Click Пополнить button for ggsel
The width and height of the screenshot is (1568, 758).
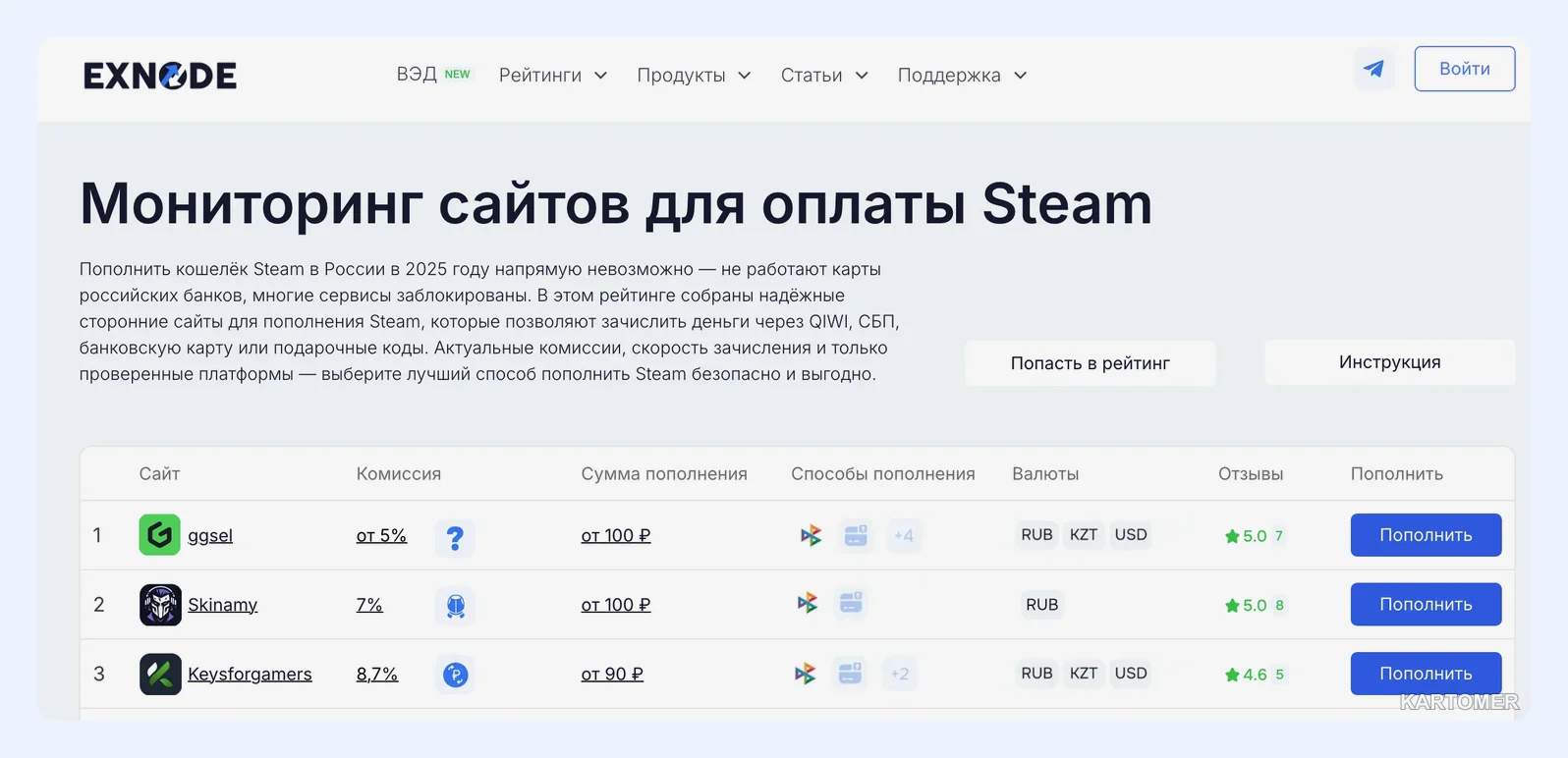[1427, 535]
